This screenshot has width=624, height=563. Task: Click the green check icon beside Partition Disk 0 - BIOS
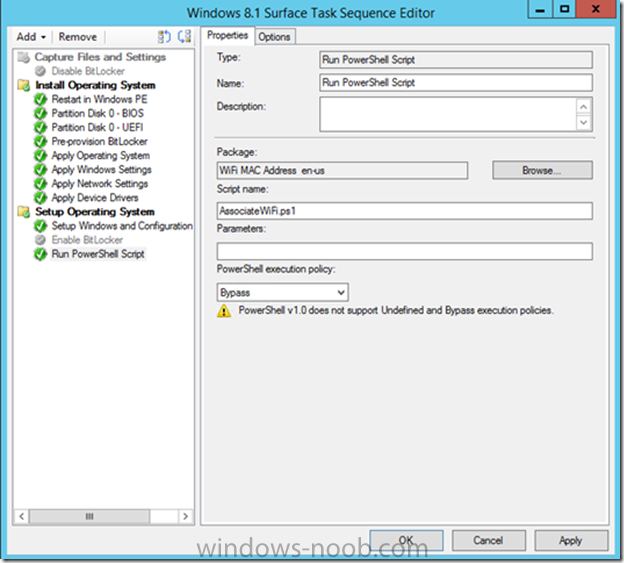point(40,113)
